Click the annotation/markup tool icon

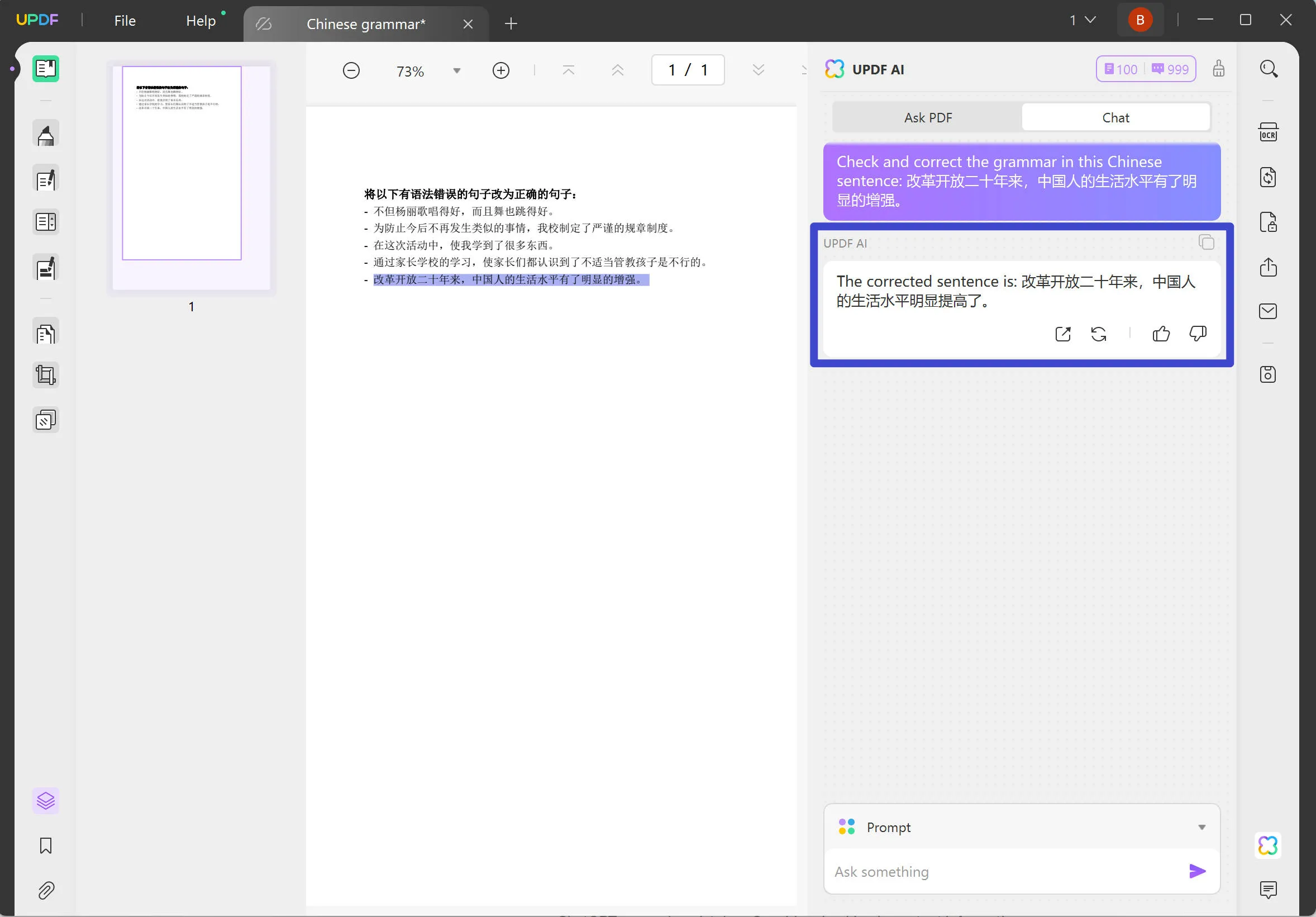[45, 134]
